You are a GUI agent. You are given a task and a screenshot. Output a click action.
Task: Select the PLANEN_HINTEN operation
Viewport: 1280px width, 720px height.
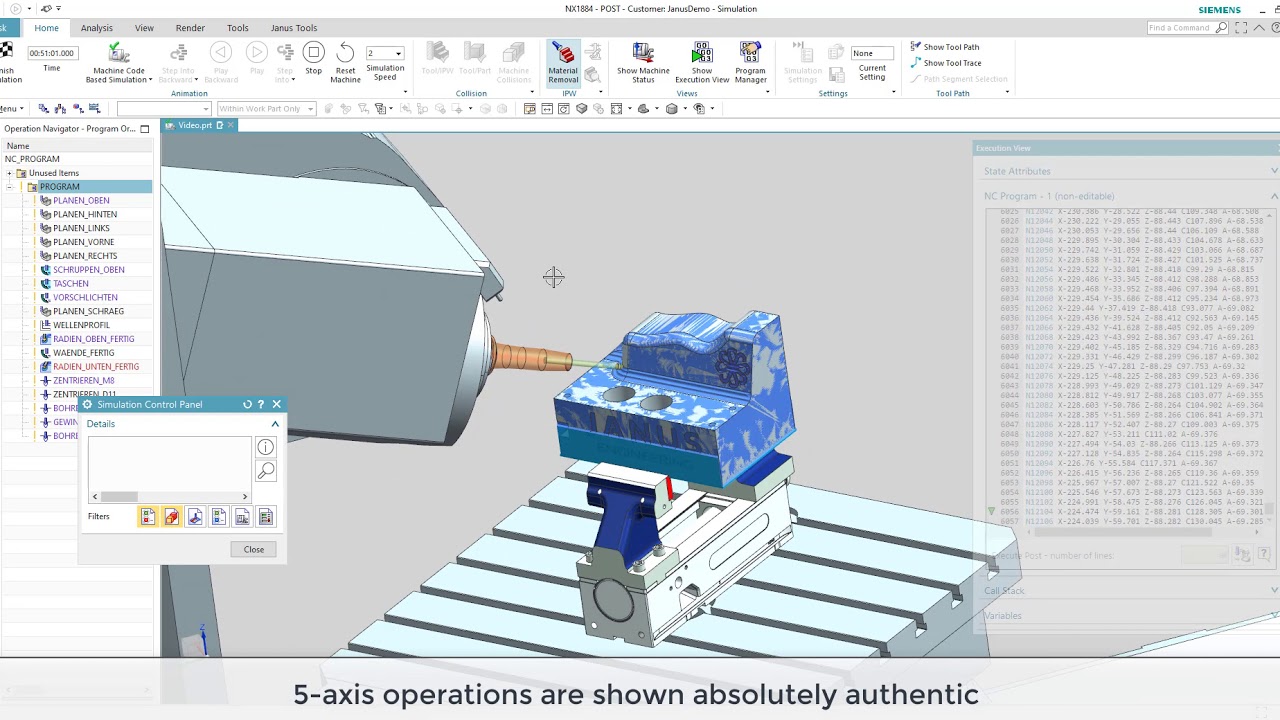[x=85, y=214]
